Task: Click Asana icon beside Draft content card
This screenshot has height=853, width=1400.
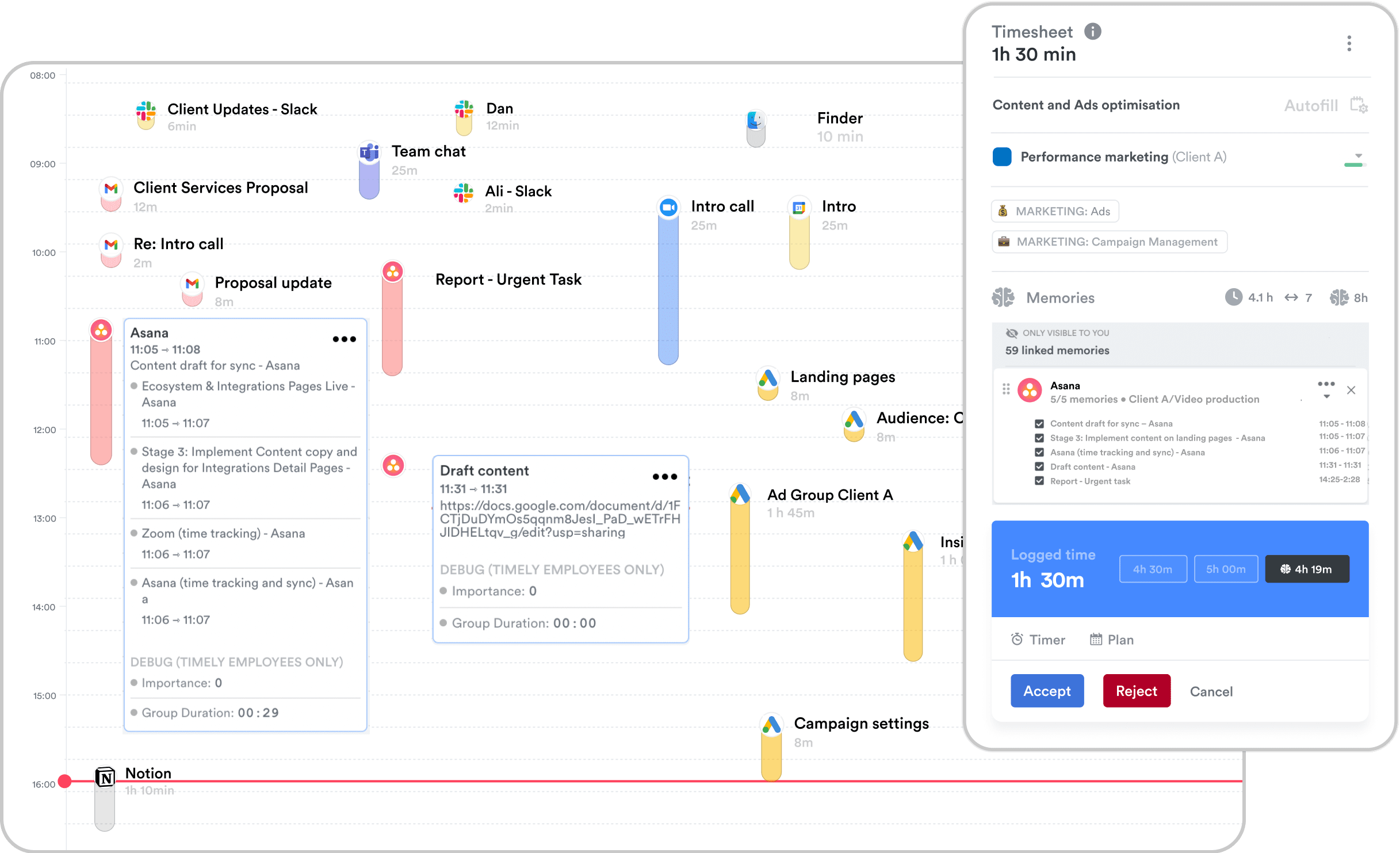Action: click(x=393, y=465)
